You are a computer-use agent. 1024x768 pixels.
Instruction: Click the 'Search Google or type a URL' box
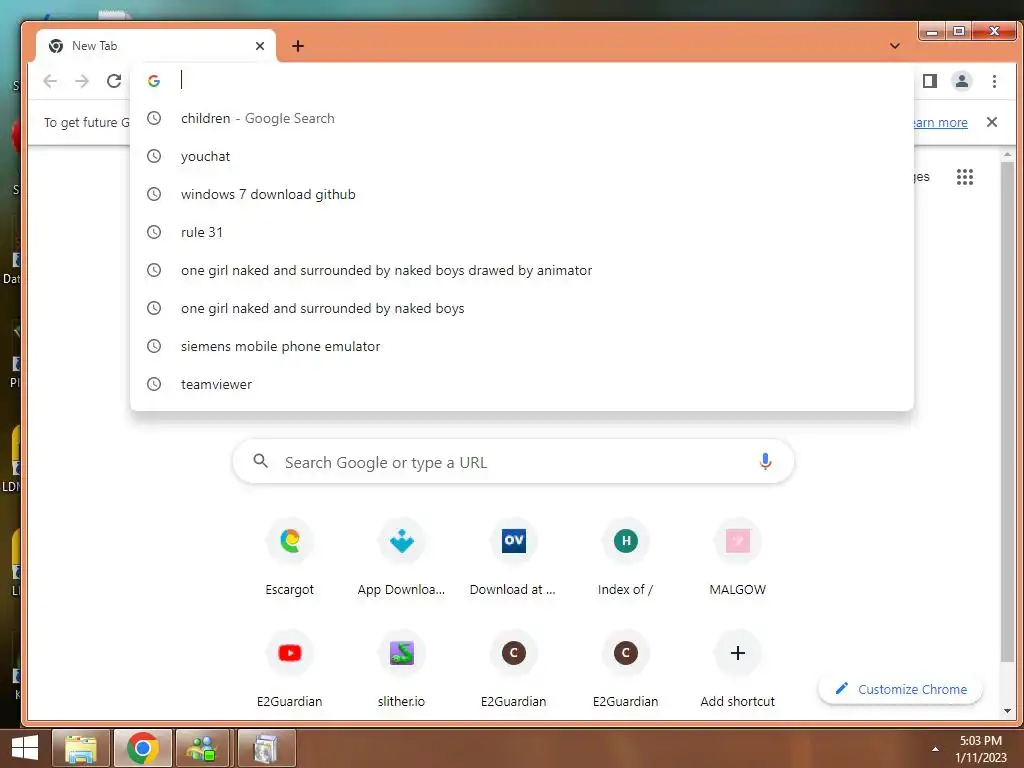coord(513,462)
